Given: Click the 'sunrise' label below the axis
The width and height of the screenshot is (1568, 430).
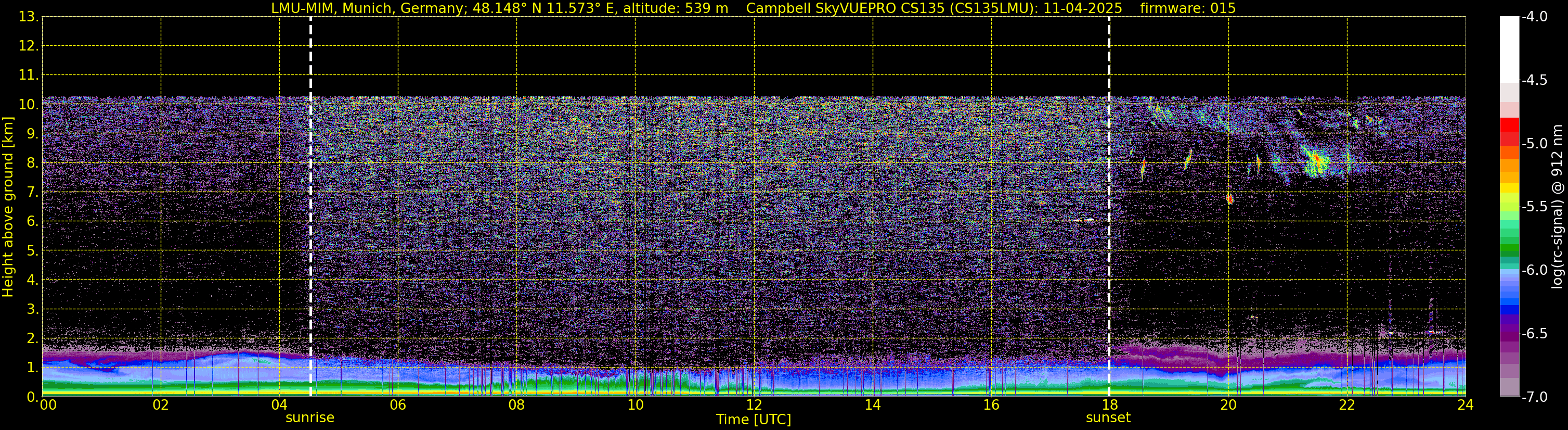Looking at the screenshot, I should point(310,418).
